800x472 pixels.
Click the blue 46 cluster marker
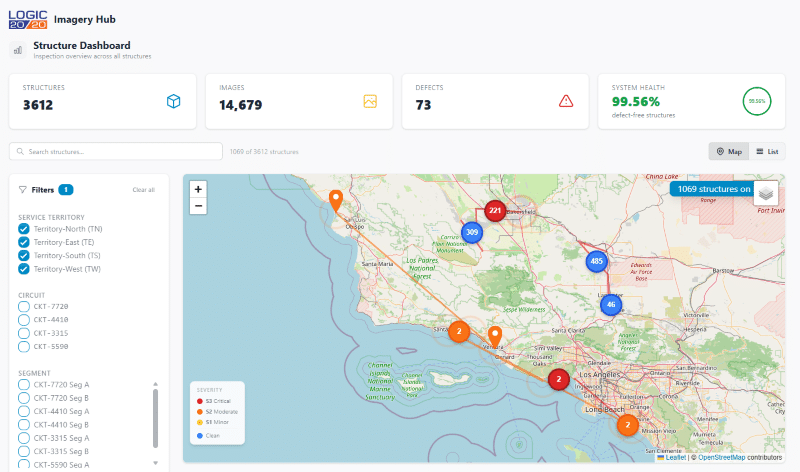coord(611,305)
